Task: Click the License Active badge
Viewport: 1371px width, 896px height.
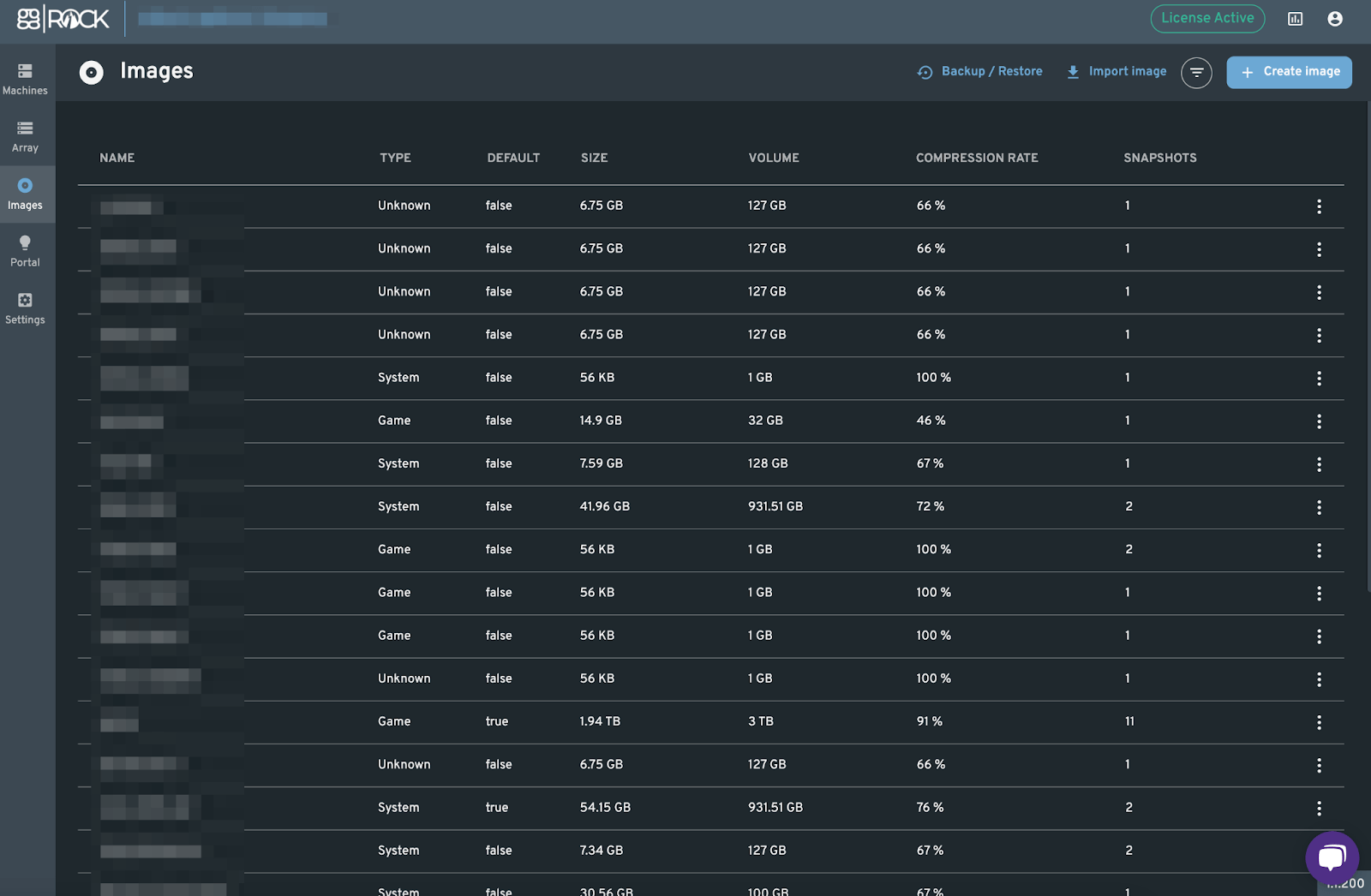Action: pyautogui.click(x=1206, y=18)
